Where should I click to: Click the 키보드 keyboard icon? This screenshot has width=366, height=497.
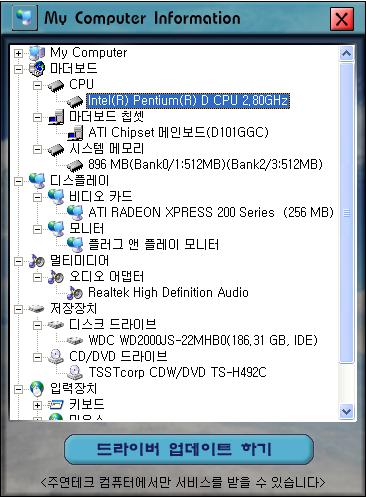pyautogui.click(x=56, y=405)
